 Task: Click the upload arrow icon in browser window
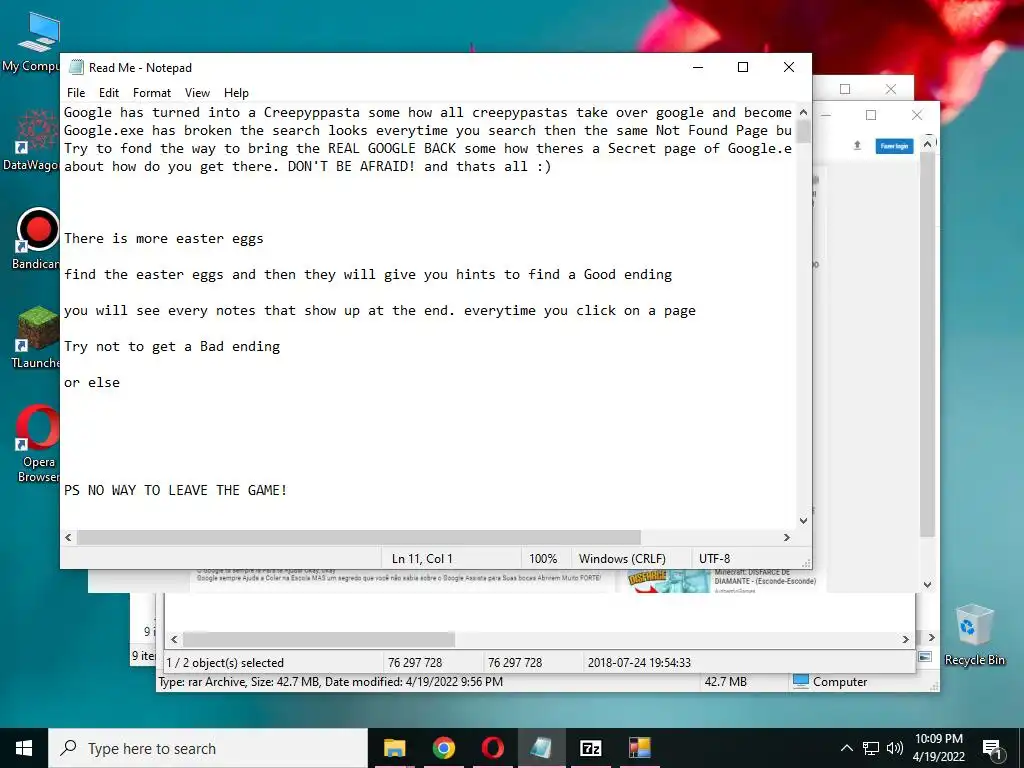click(857, 145)
